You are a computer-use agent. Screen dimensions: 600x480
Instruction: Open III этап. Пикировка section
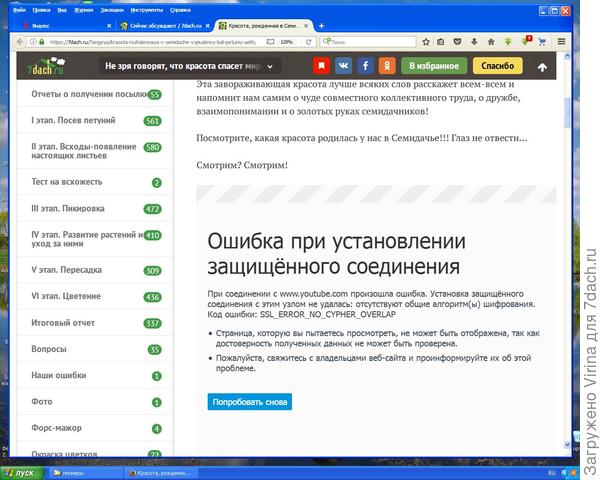click(x=95, y=209)
